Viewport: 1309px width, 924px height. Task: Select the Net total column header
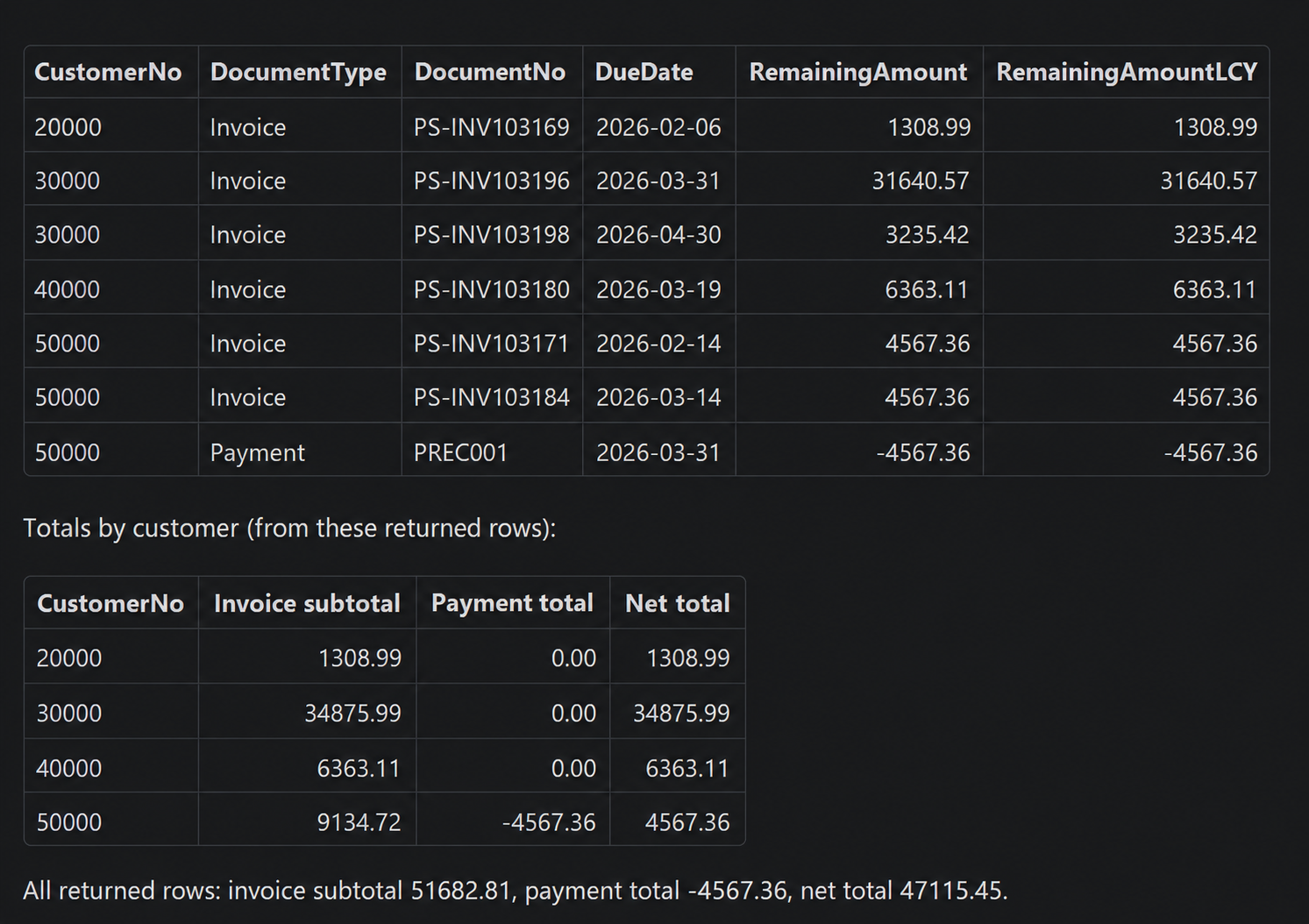click(677, 603)
